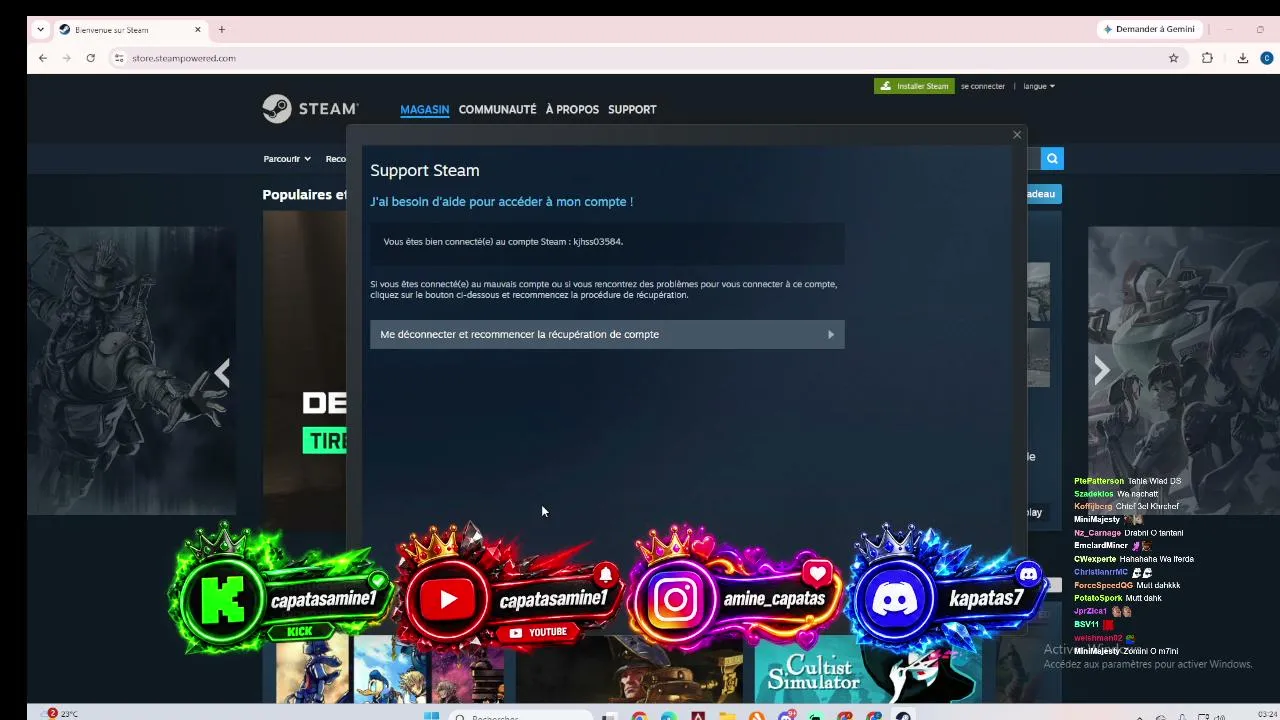
Task: Click the store search magnifier button
Action: 1052,158
